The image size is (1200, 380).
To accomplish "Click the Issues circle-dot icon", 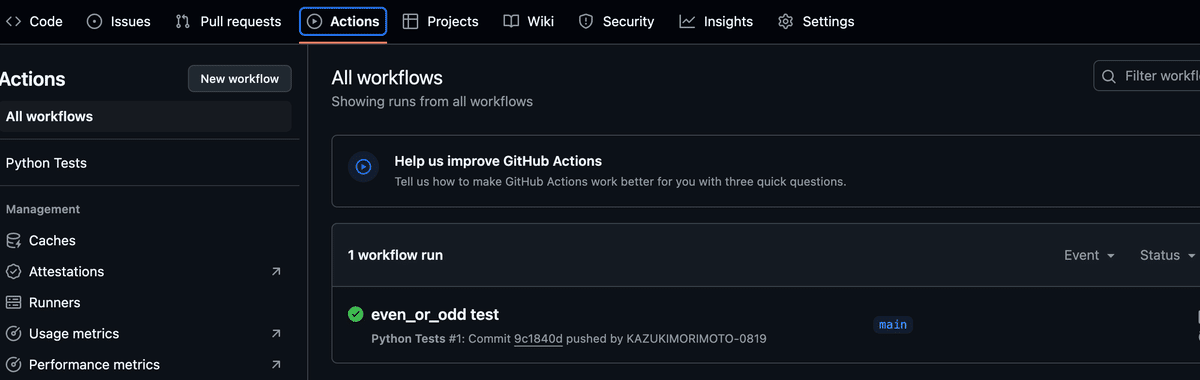I will pyautogui.click(x=95, y=21).
